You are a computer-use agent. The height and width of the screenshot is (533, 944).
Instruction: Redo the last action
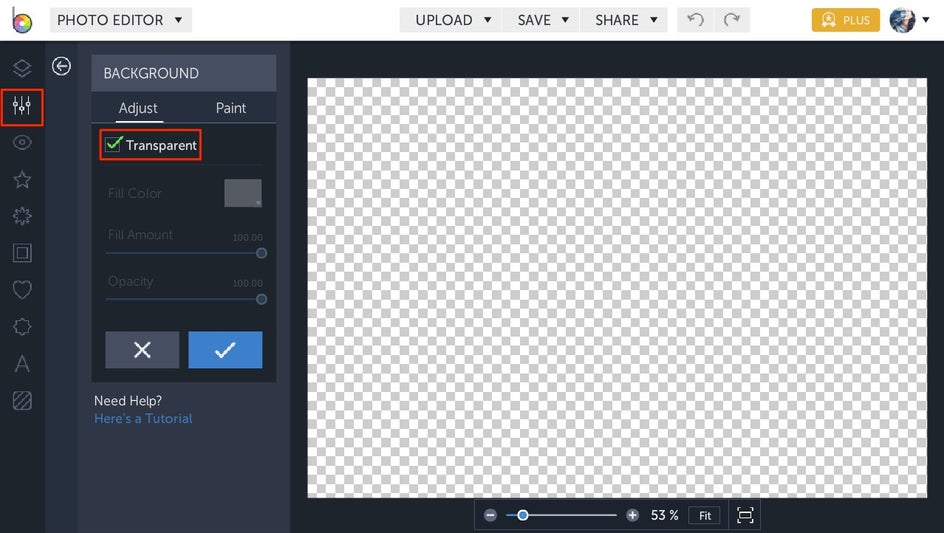pos(731,20)
